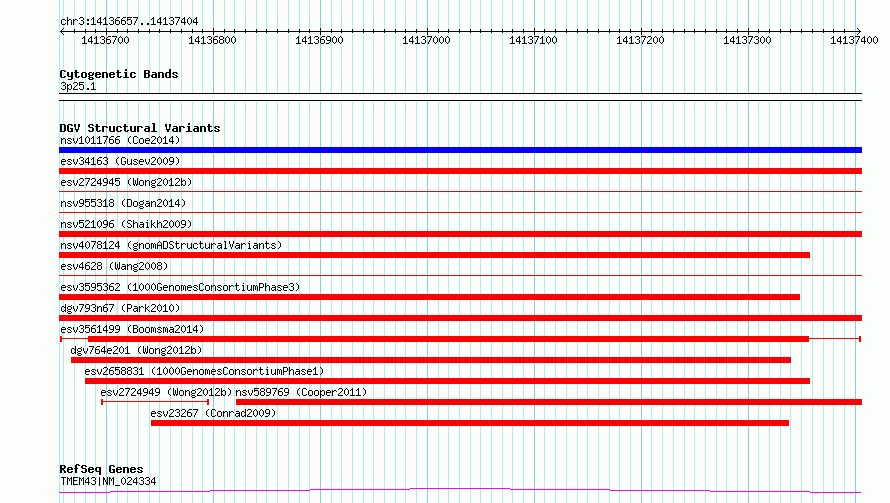Click the chr3:14136657..14137404 coordinate label
Viewport: 890px width, 503px height.
pos(129,21)
